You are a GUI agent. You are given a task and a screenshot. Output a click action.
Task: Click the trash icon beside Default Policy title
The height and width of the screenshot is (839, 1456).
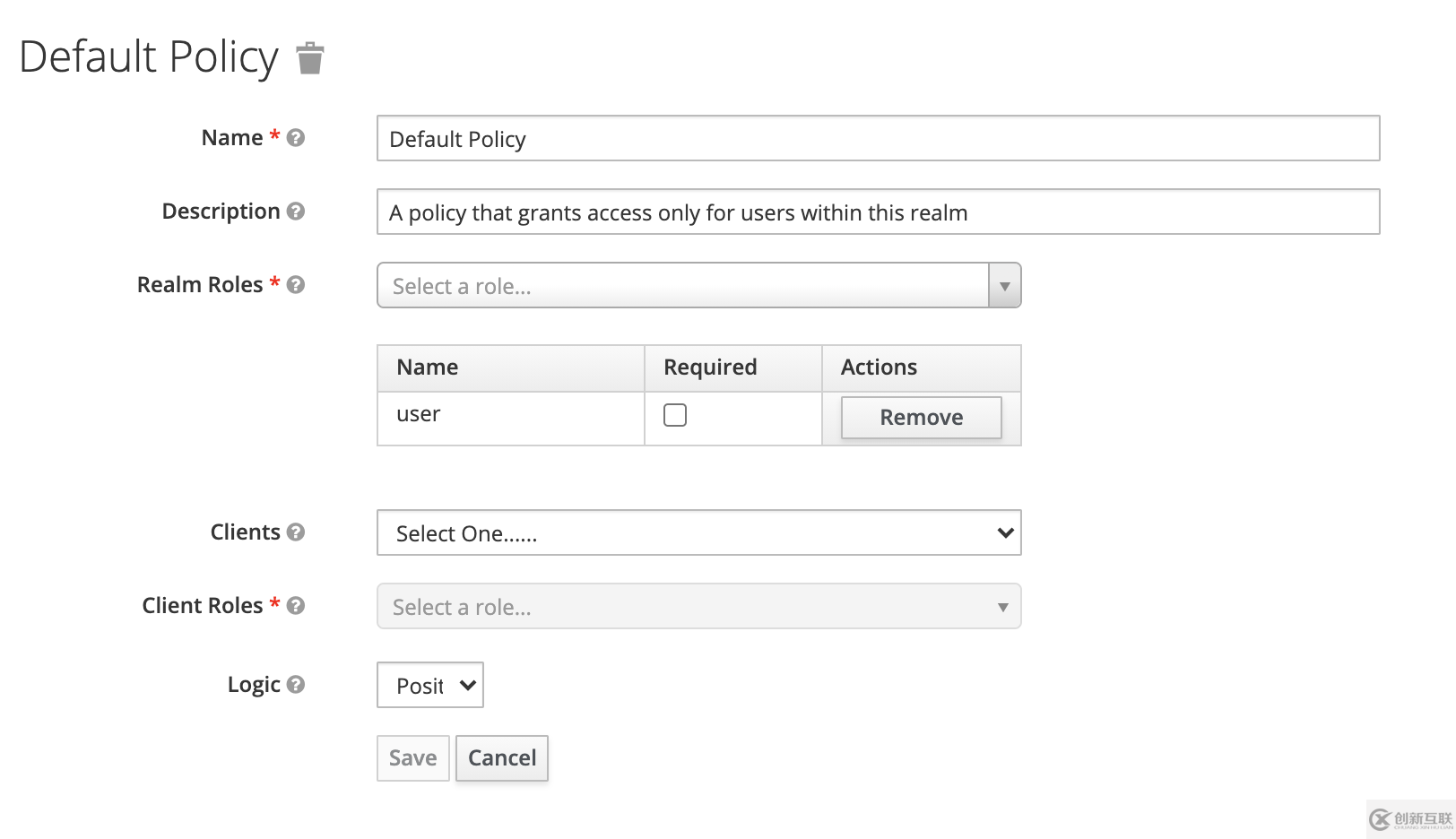(310, 58)
